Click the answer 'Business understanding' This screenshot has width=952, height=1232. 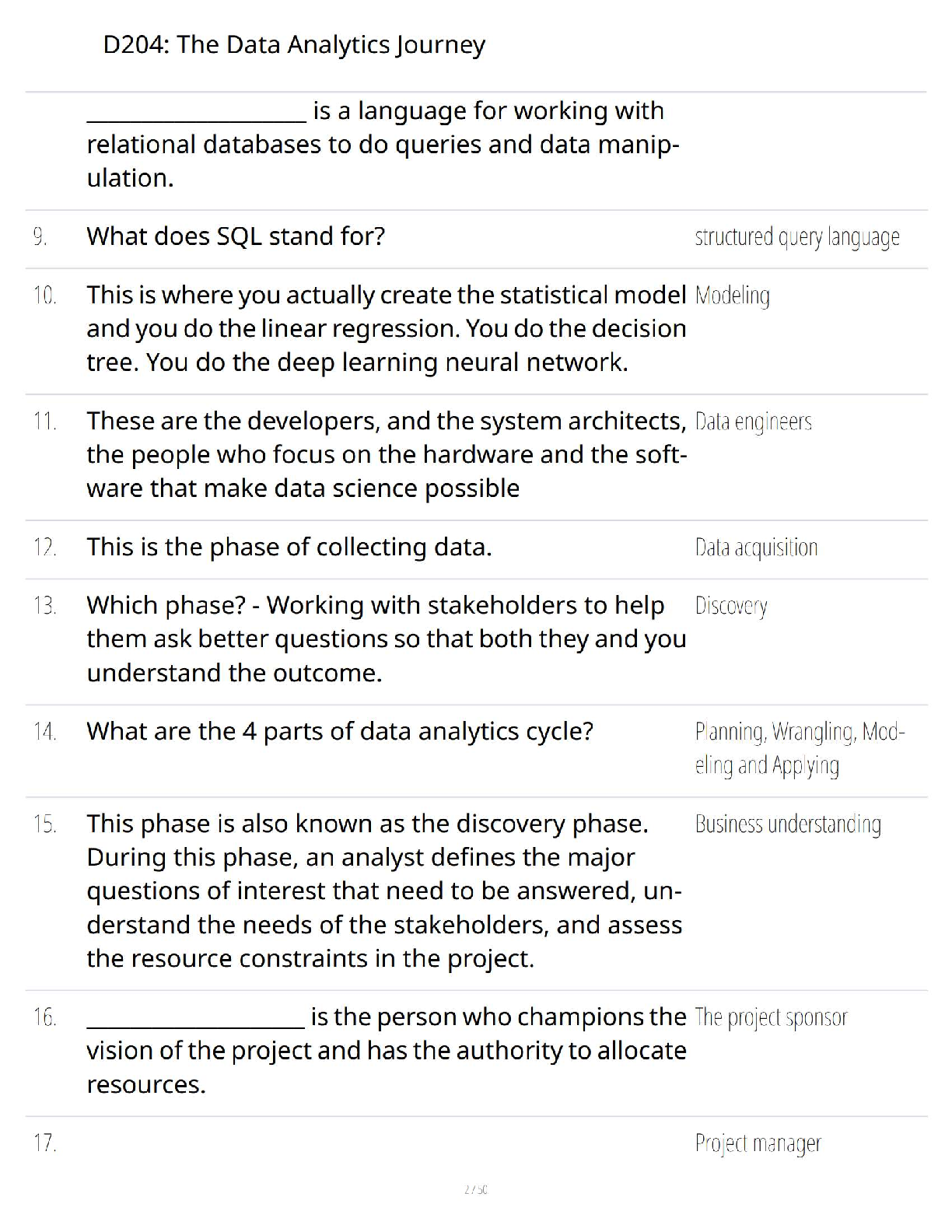[x=788, y=824]
